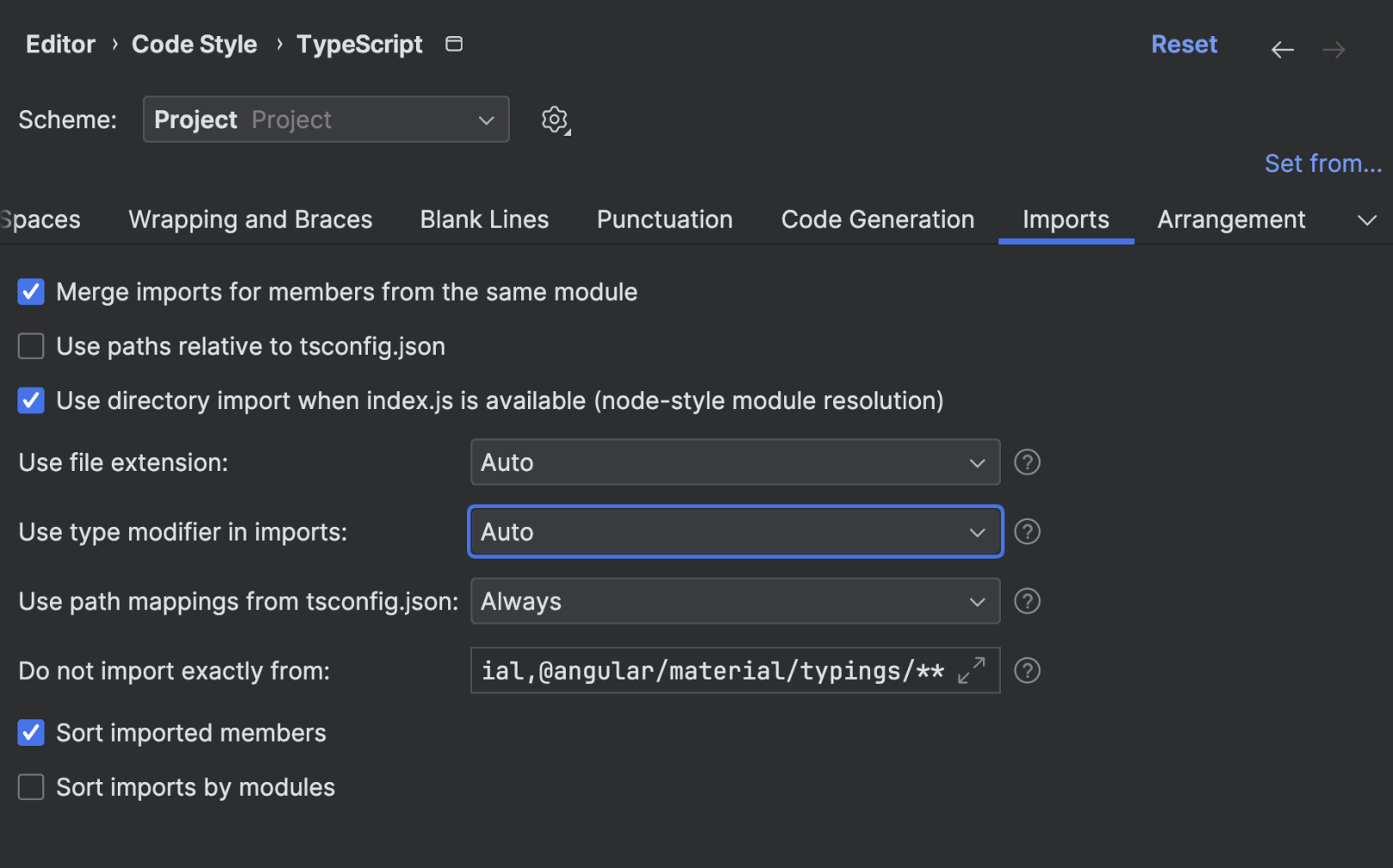1393x868 pixels.
Task: Open help for Use type modifier in imports
Action: 1027,532
